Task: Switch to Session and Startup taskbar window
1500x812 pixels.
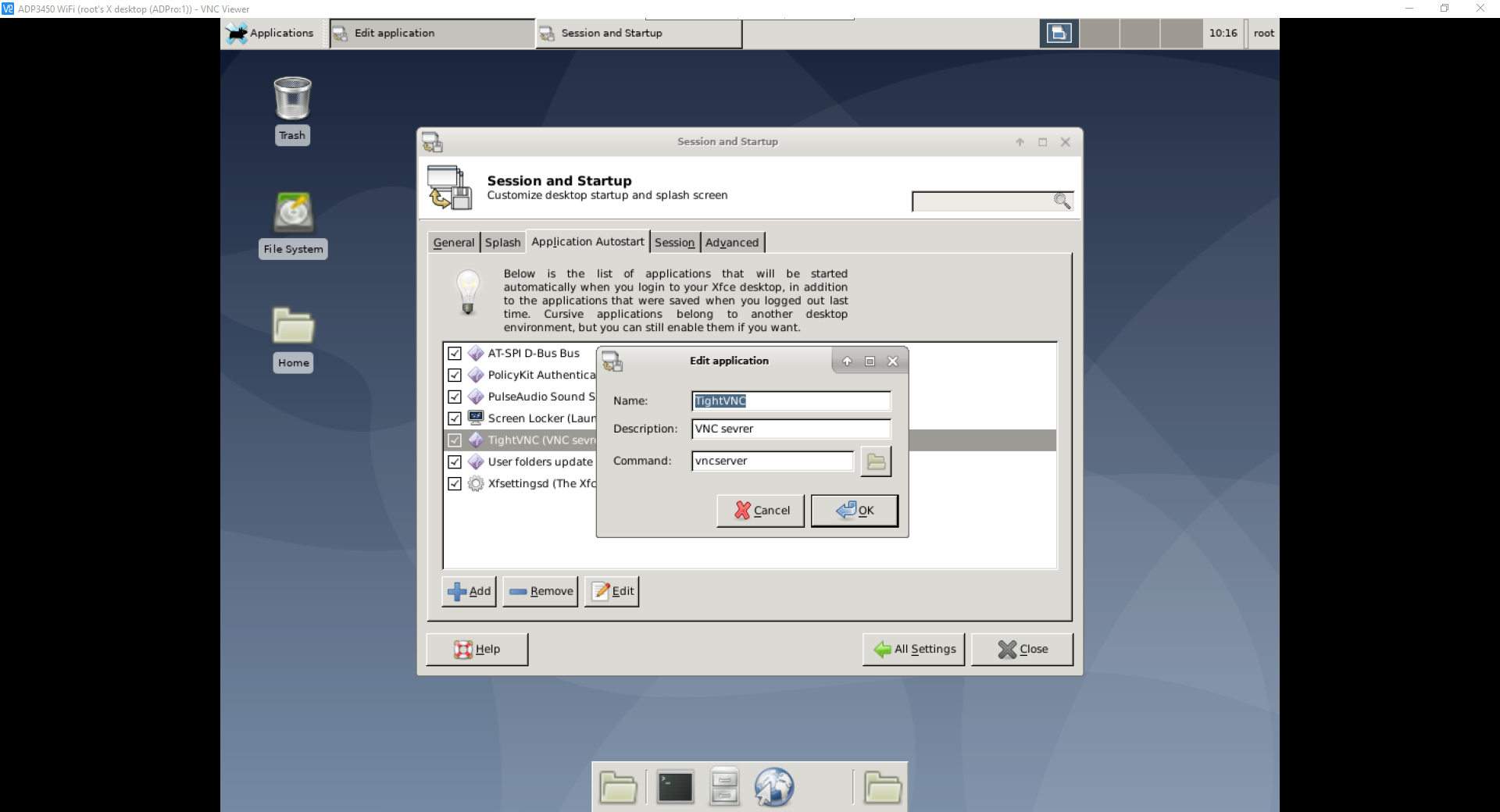Action: (638, 34)
